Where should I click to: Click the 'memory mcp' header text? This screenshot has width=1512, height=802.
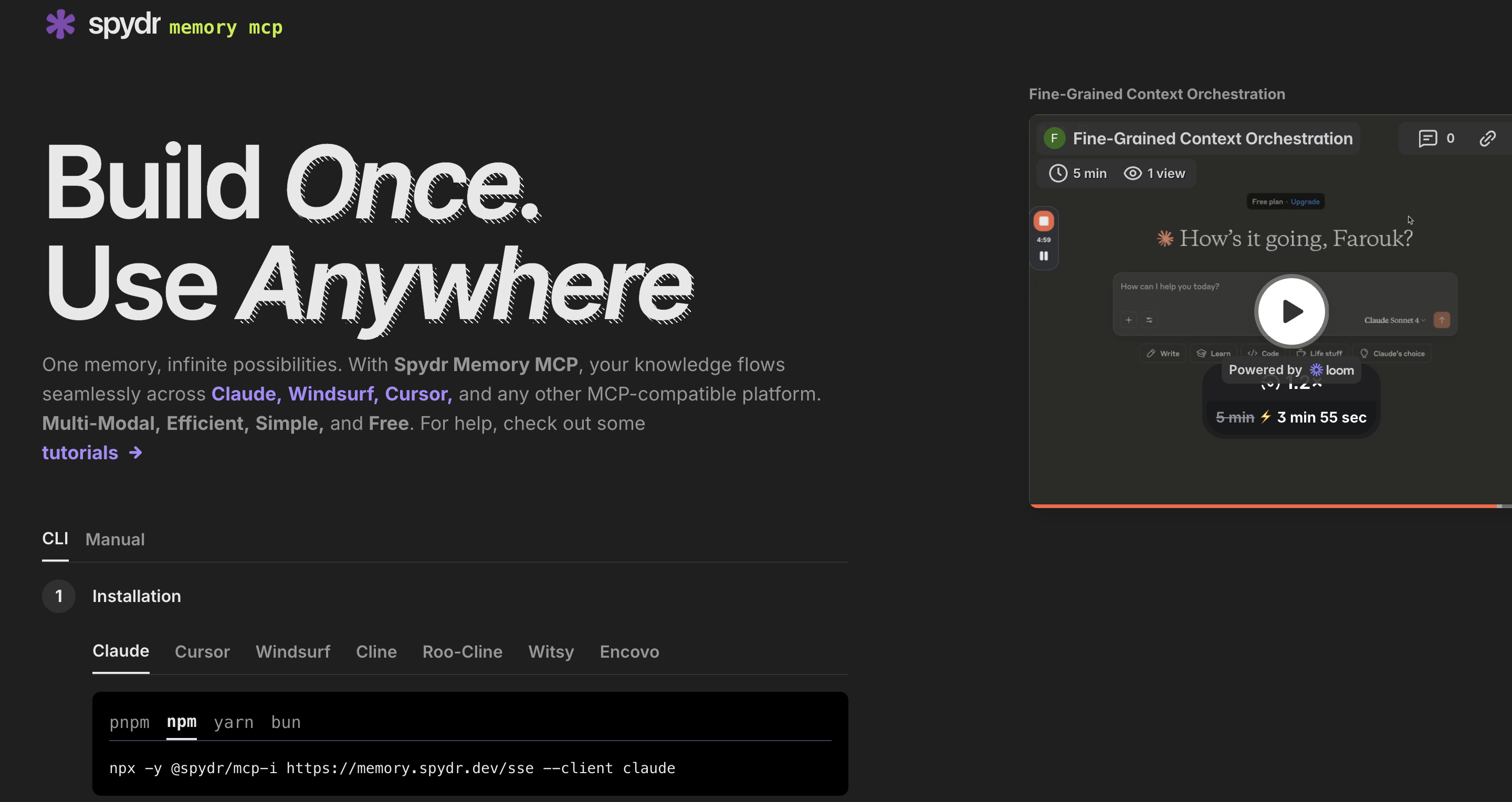[x=226, y=28]
